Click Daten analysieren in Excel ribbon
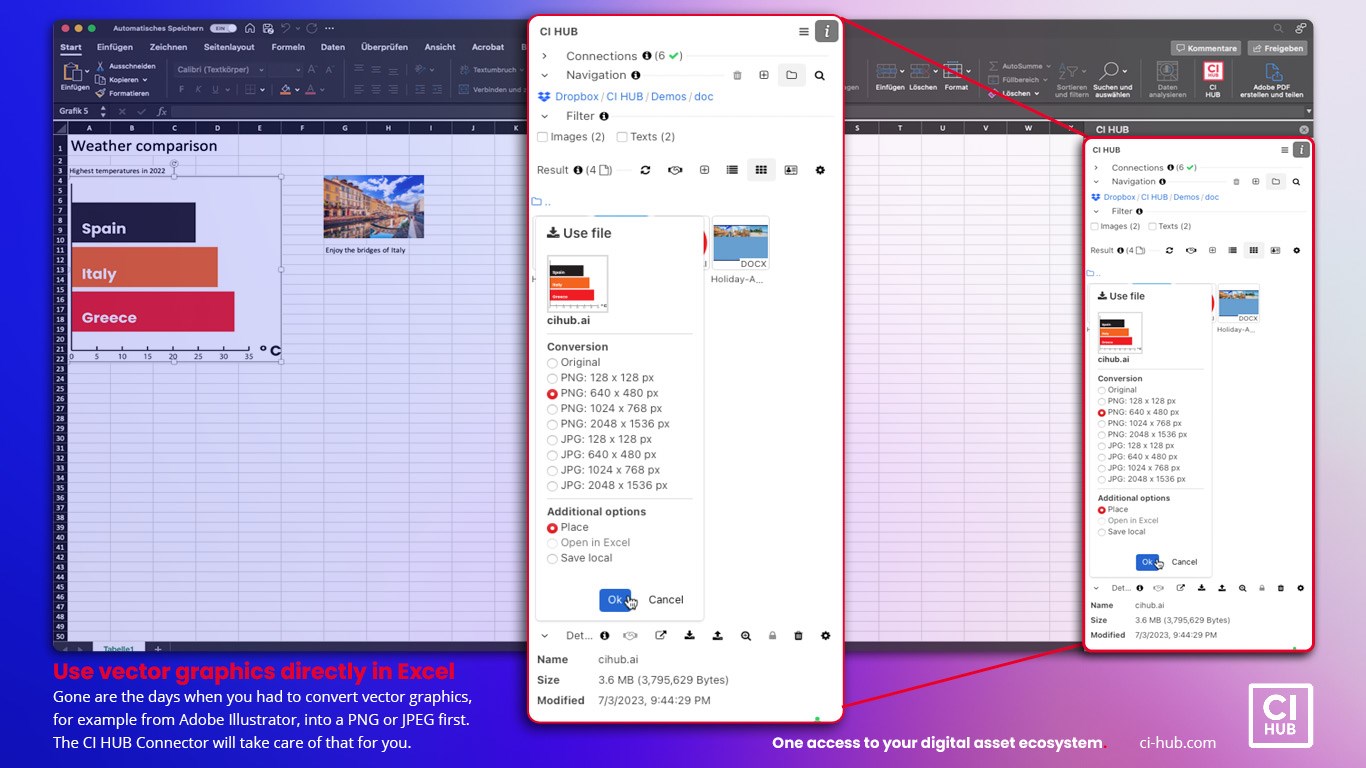Viewport: 1366px width, 768px height. 1167,80
